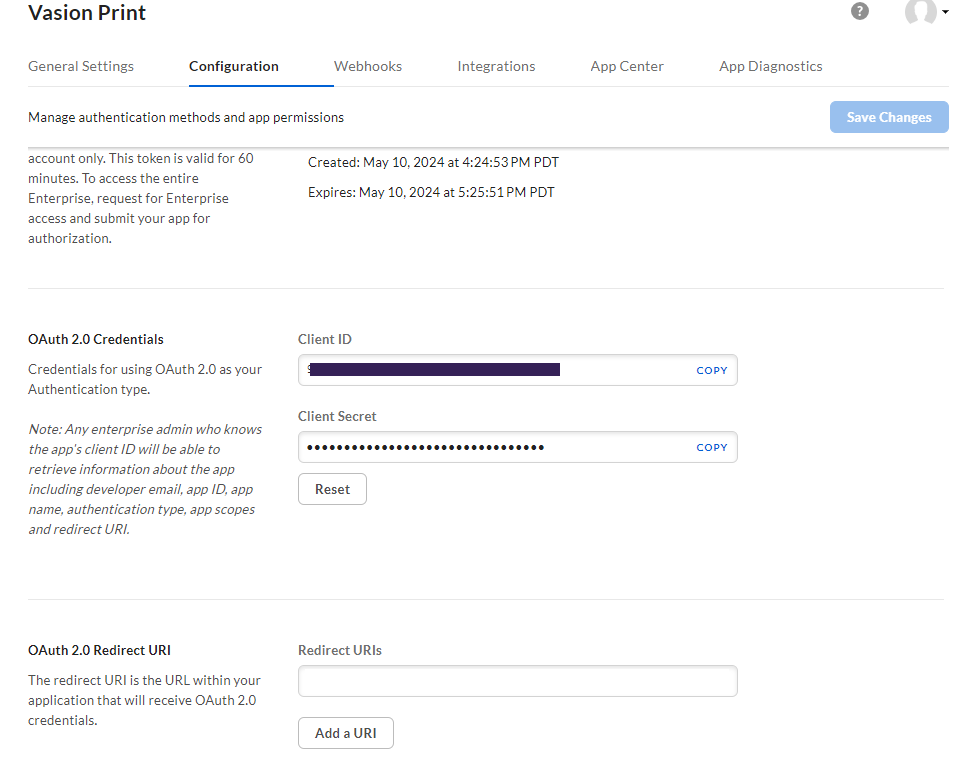Copy the Client Secret value
958x763 pixels.
coord(712,447)
